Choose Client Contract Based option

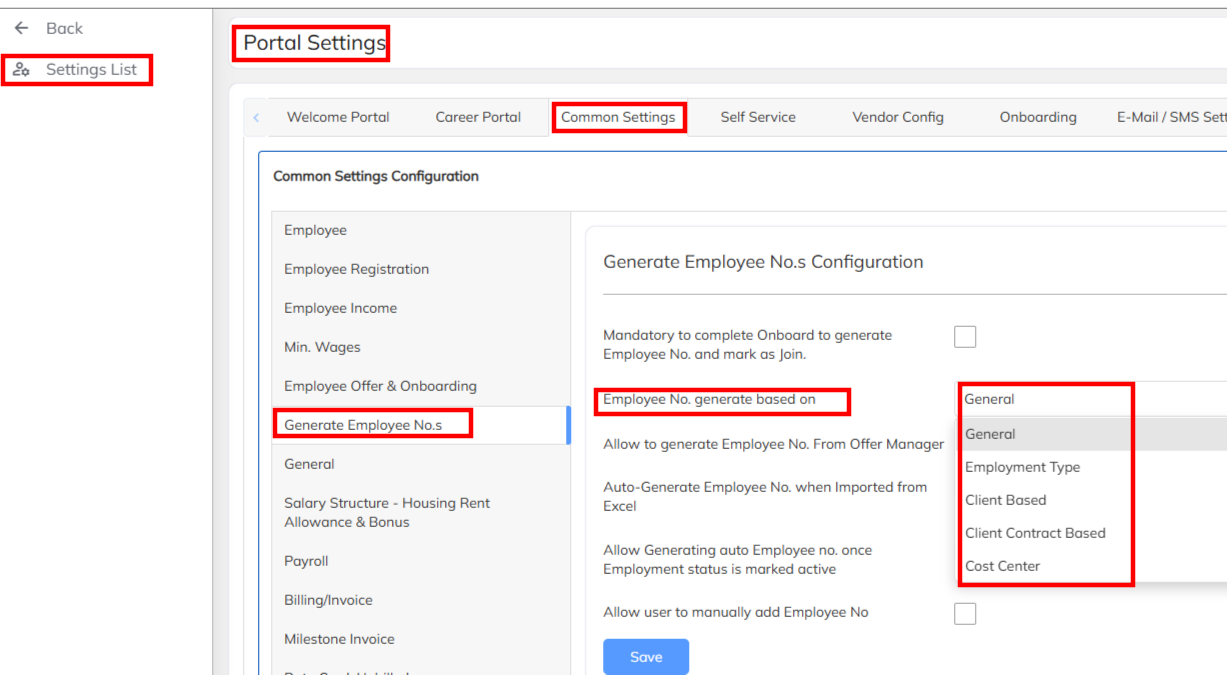tap(1035, 533)
